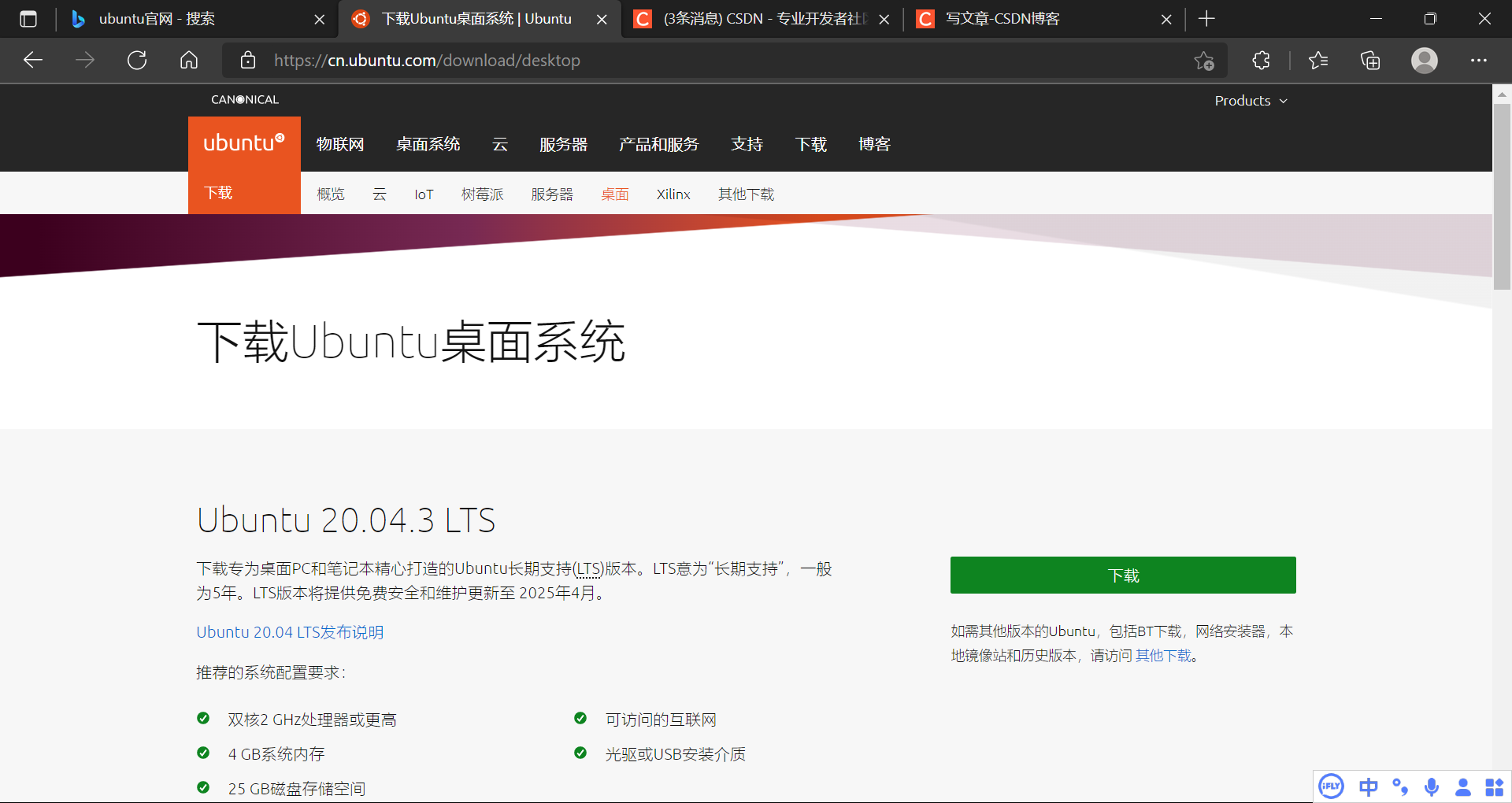This screenshot has width=1512, height=803.
Task: Open the extensions puzzle icon
Action: click(1261, 61)
